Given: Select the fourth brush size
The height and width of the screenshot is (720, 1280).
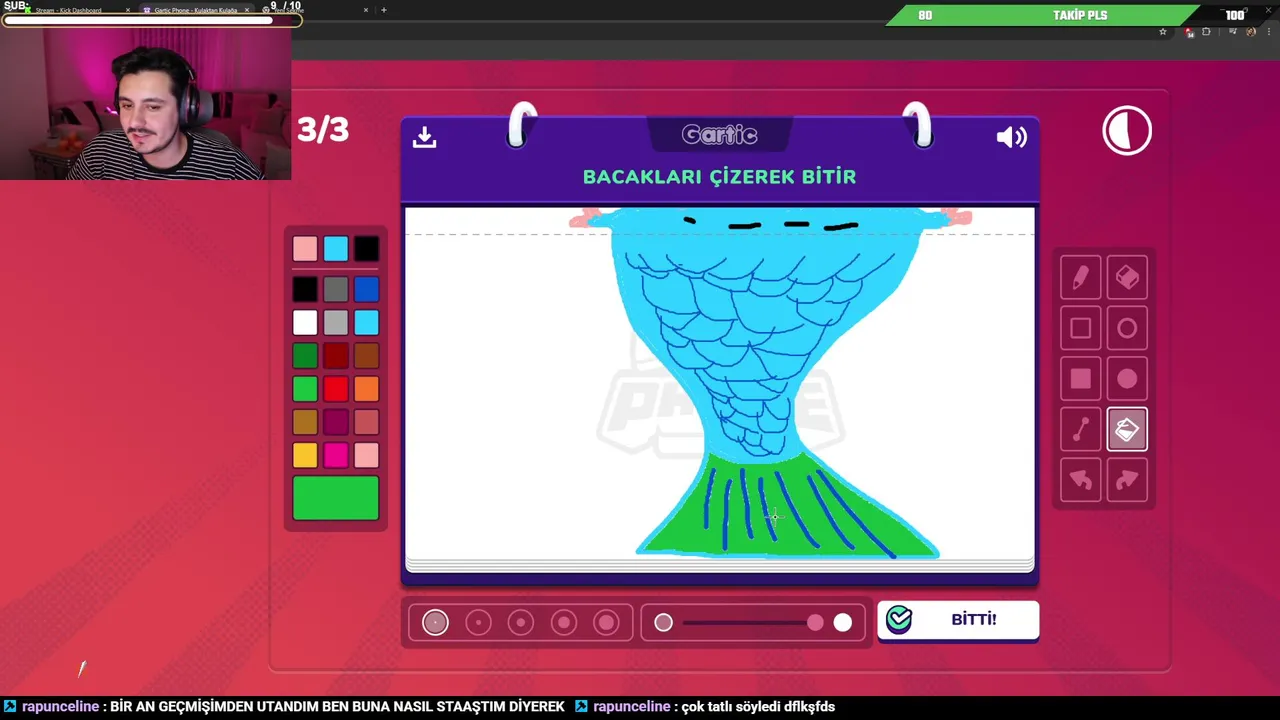Looking at the screenshot, I should tap(564, 623).
